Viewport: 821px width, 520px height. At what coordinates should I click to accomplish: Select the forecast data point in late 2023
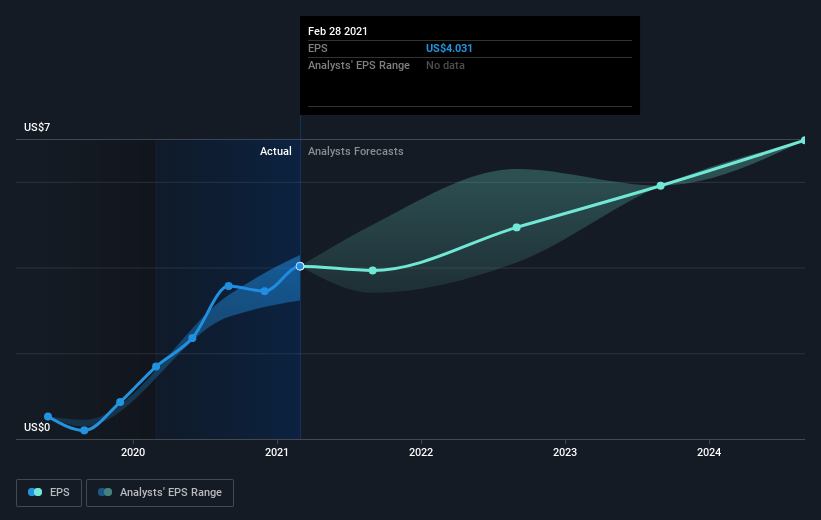pyautogui.click(x=660, y=186)
